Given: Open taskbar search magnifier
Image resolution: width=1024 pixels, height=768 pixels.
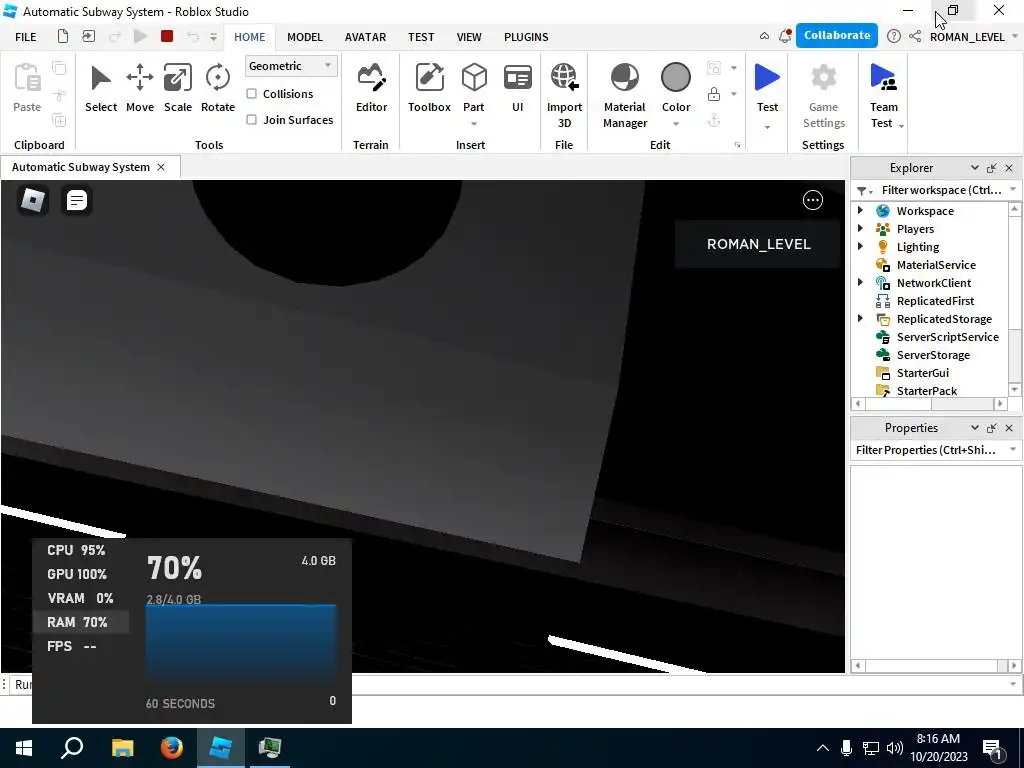Looking at the screenshot, I should click(72, 748).
